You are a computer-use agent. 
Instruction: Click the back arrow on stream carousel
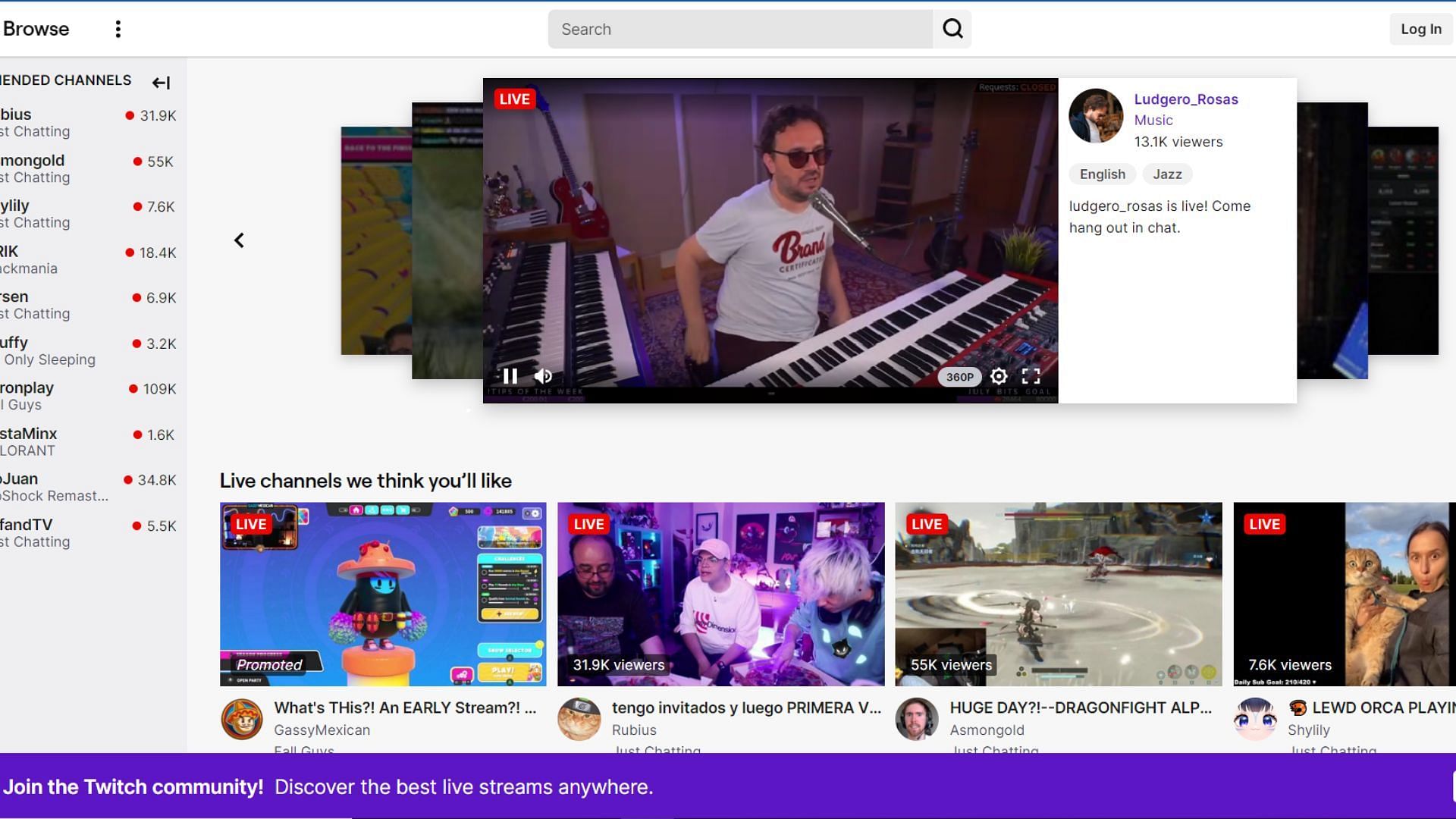(x=238, y=240)
